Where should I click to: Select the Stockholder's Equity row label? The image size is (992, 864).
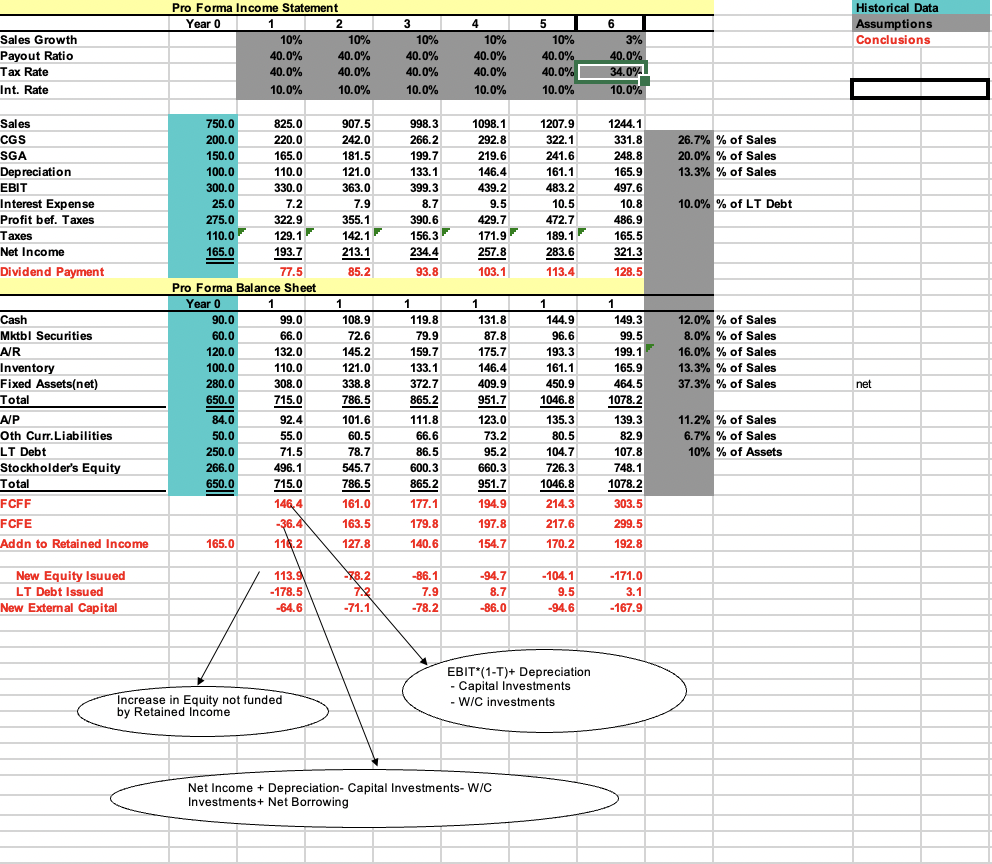pyautogui.click(x=58, y=468)
